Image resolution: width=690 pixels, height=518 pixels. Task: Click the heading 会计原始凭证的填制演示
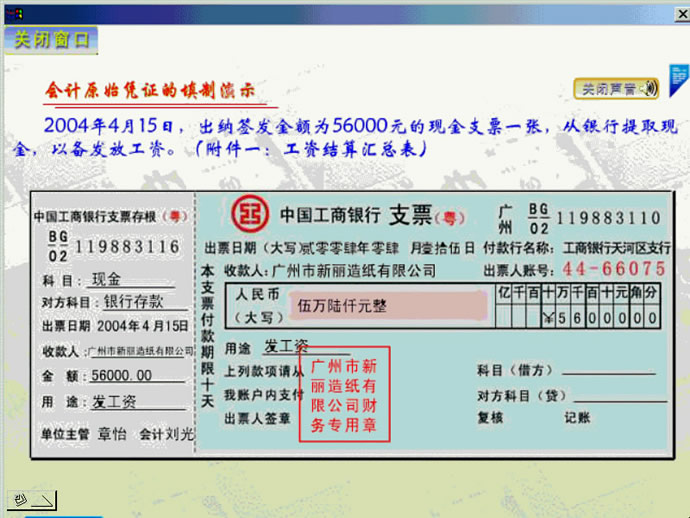tap(150, 90)
